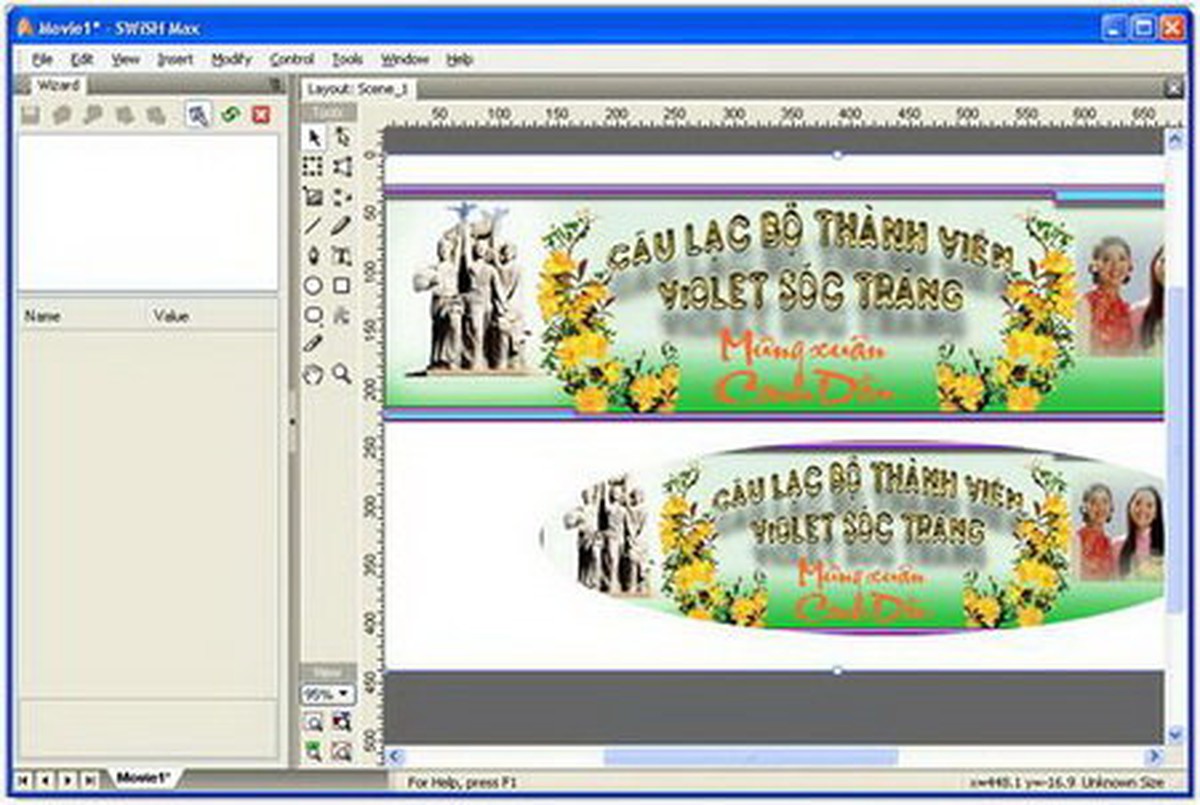Pick the Text tool
This screenshot has width=1200, height=805.
pos(341,256)
